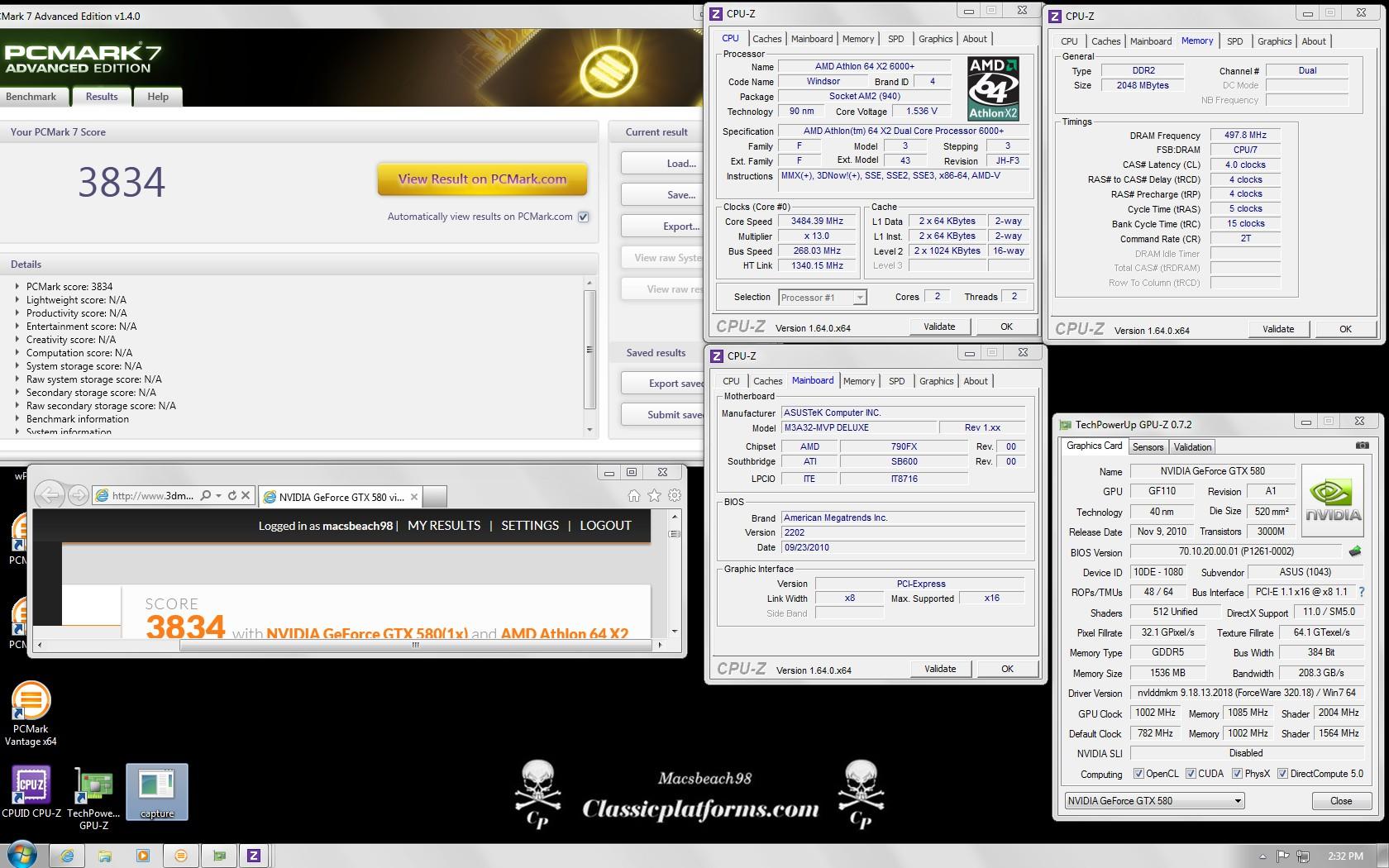Click the browser horizontal scrollbar thumb
Screen dimensions: 1389x868
(415, 645)
